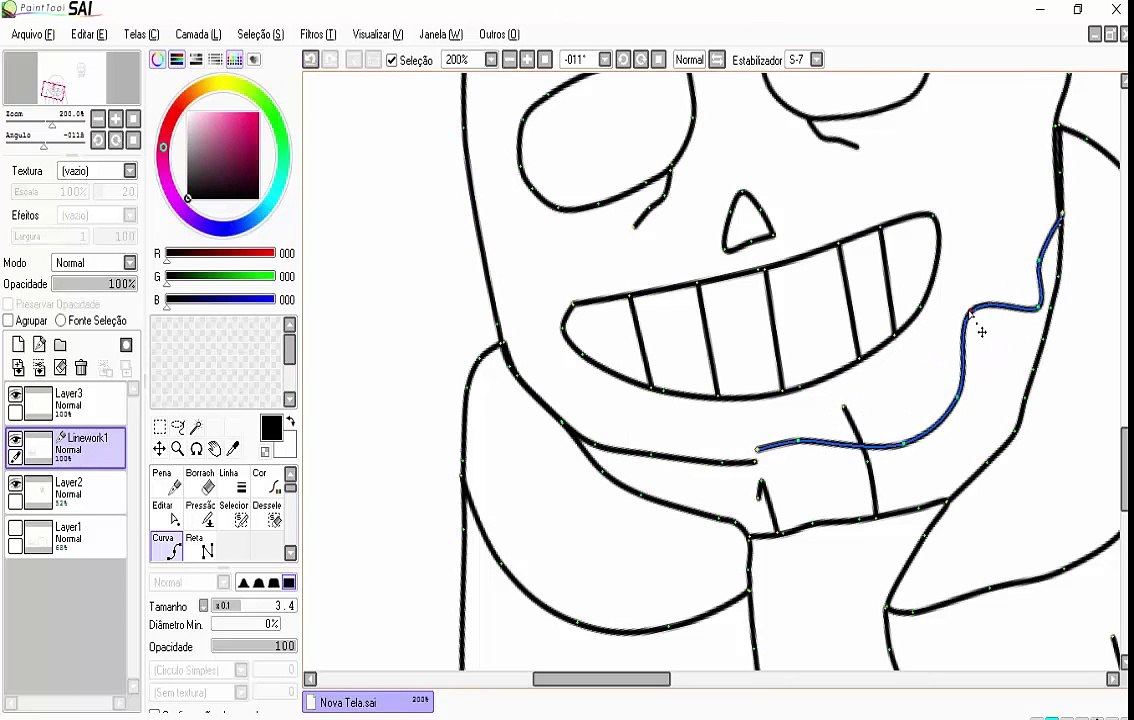This screenshot has height=720, width=1134.
Task: Select the Borracha eraser tool
Action: click(x=200, y=481)
